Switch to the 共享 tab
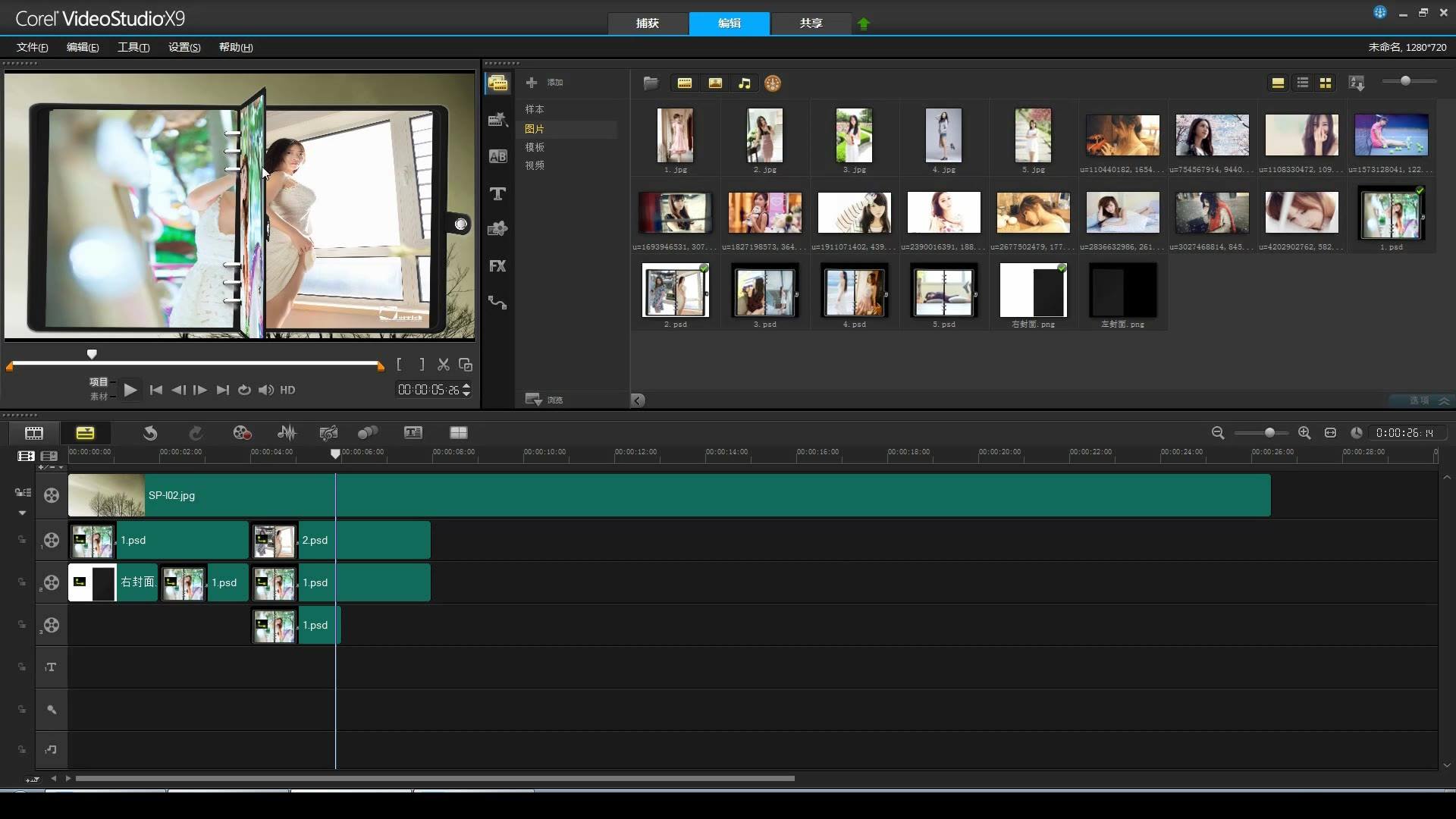Viewport: 1456px width, 819px height. (811, 24)
